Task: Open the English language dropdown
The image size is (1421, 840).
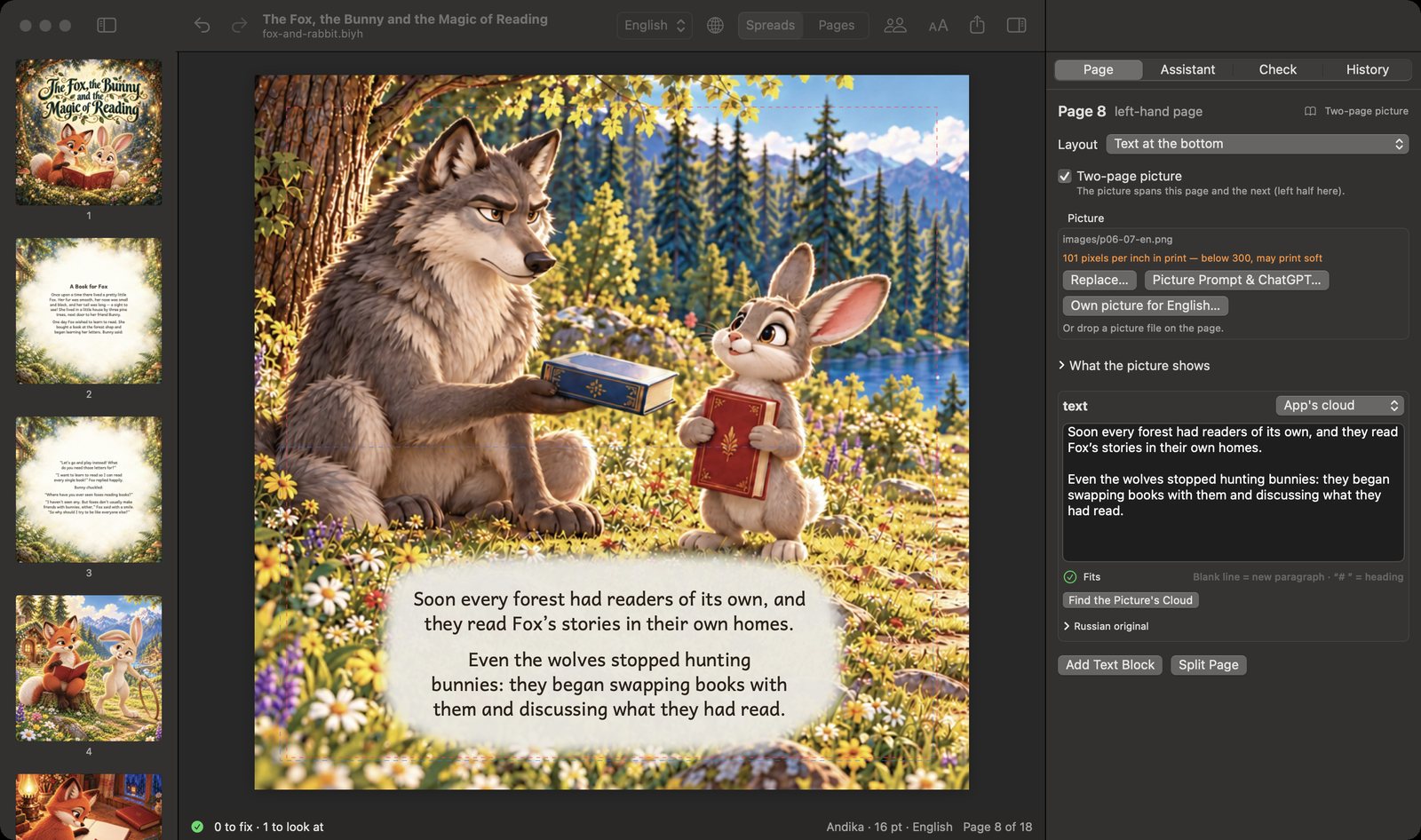Action: (x=655, y=25)
